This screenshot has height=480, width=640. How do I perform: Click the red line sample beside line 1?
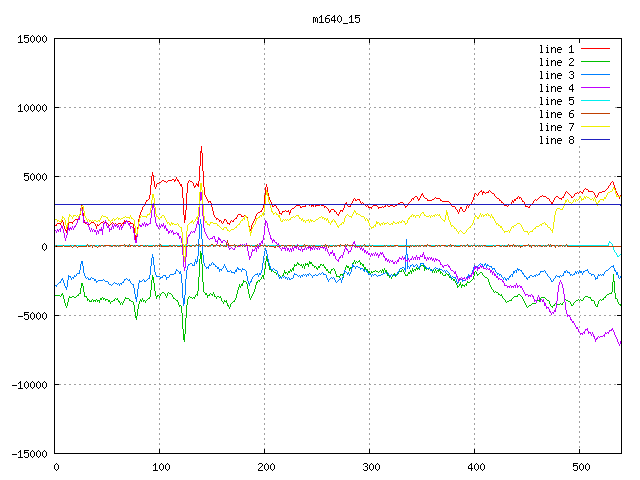click(596, 49)
